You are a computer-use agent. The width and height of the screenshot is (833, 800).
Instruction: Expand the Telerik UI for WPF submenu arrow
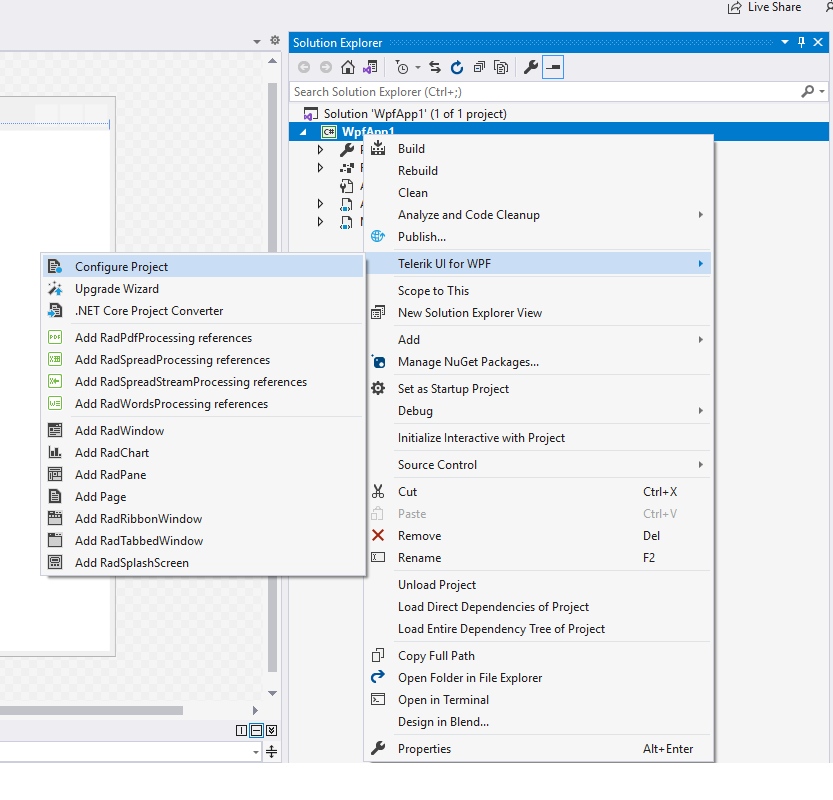point(701,263)
